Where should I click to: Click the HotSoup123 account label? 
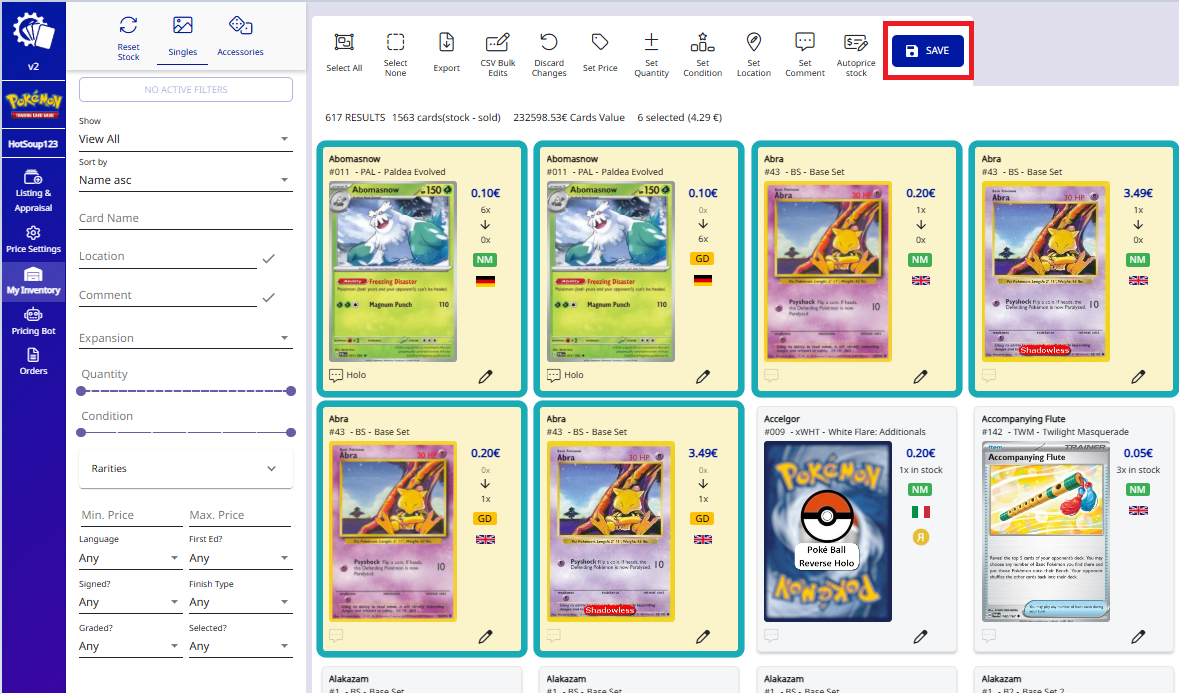point(33,144)
